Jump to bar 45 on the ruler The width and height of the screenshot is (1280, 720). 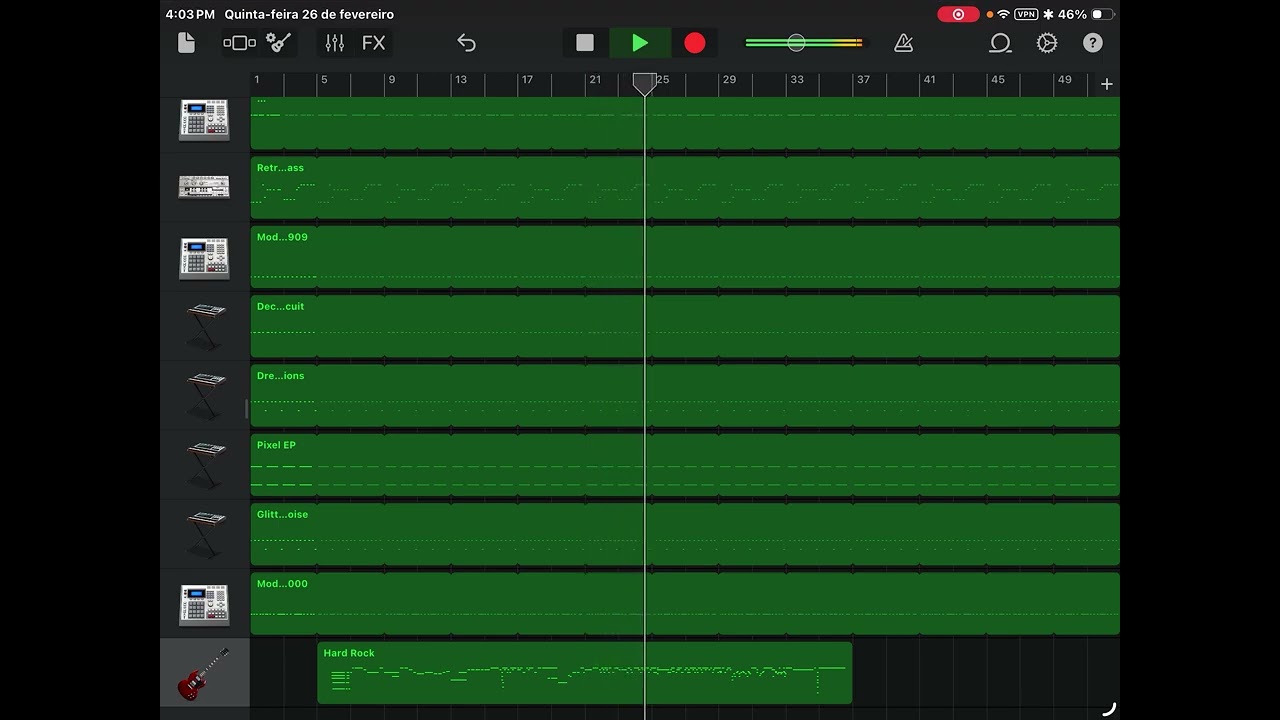click(997, 80)
